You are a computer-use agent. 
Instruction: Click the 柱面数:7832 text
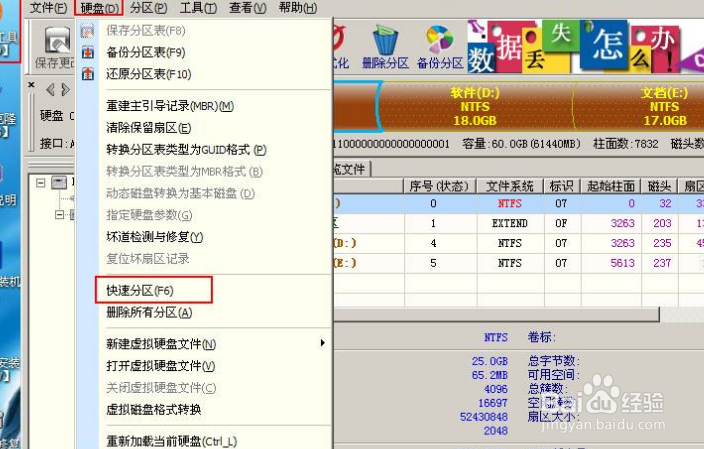625,144
